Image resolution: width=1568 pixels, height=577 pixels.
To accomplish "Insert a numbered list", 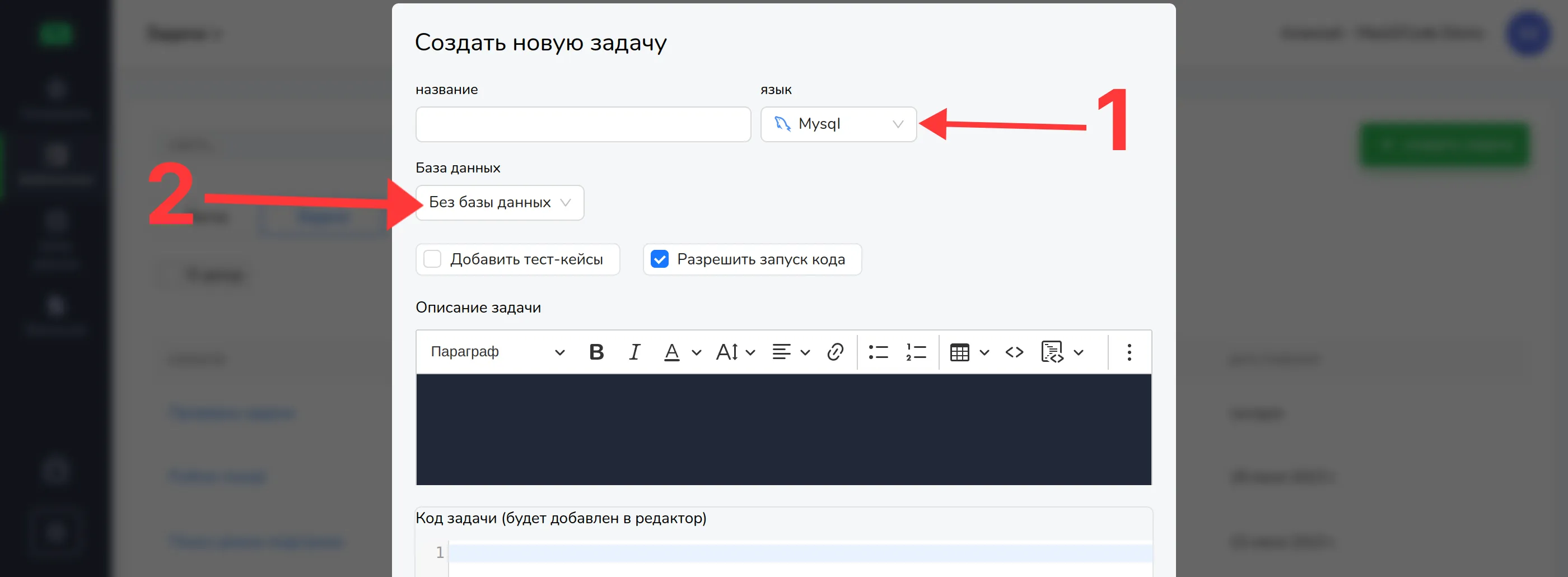I will click(x=916, y=352).
